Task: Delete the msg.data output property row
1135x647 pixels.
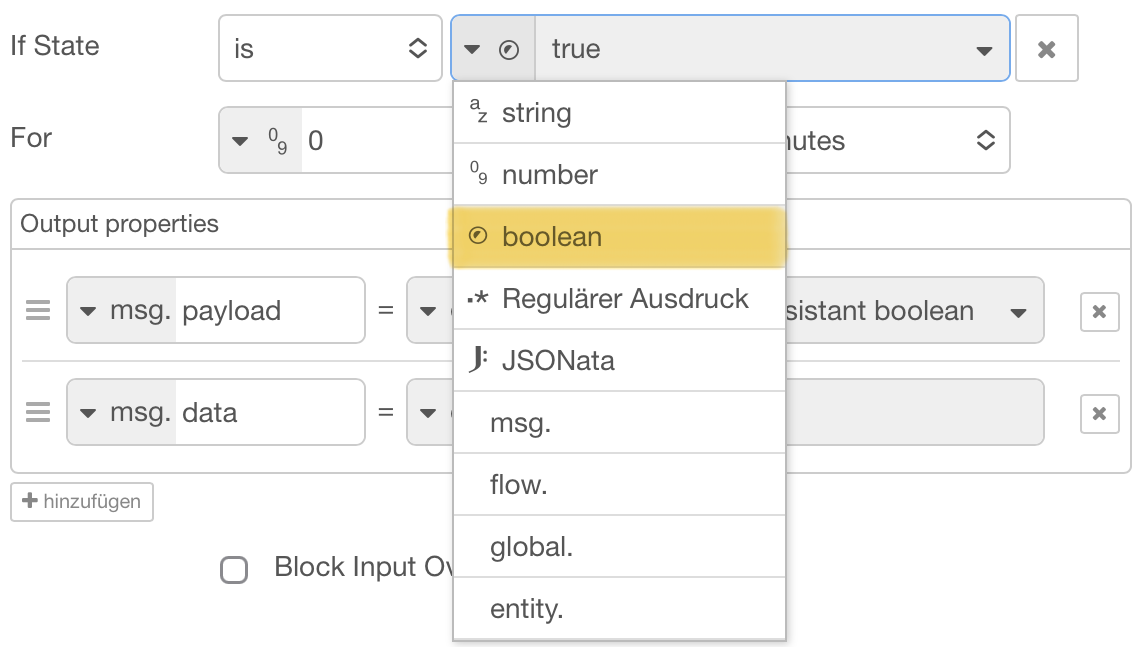Action: coord(1099,413)
